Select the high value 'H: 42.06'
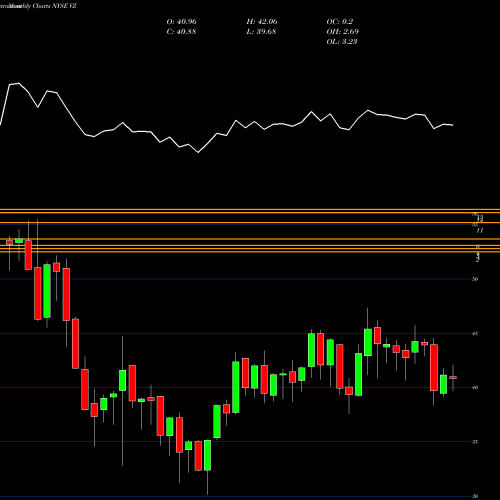 tap(262, 22)
